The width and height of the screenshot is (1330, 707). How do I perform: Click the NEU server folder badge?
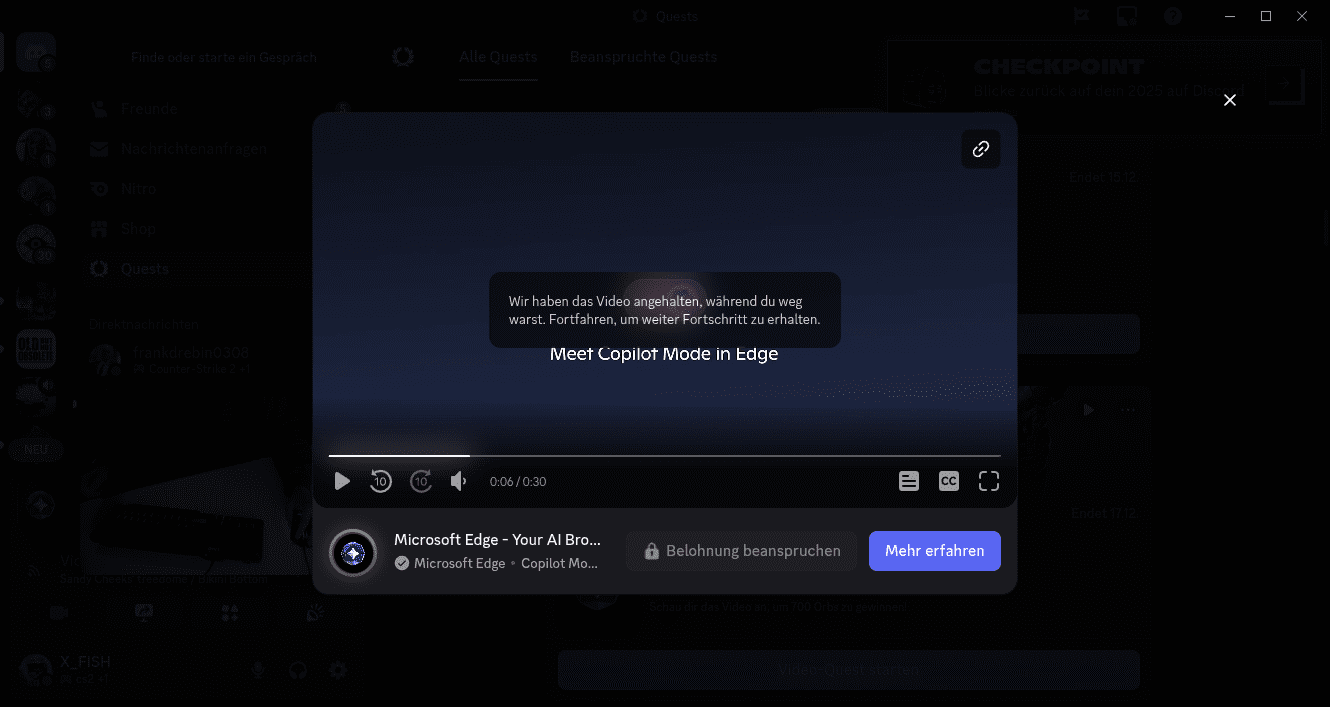coord(36,449)
